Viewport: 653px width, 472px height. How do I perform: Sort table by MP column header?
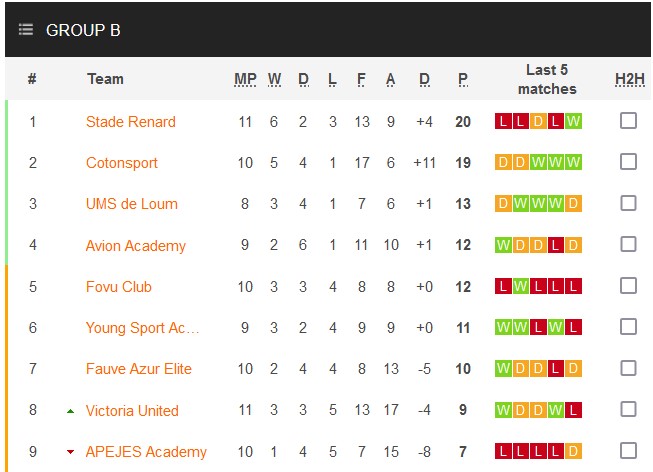click(x=245, y=79)
